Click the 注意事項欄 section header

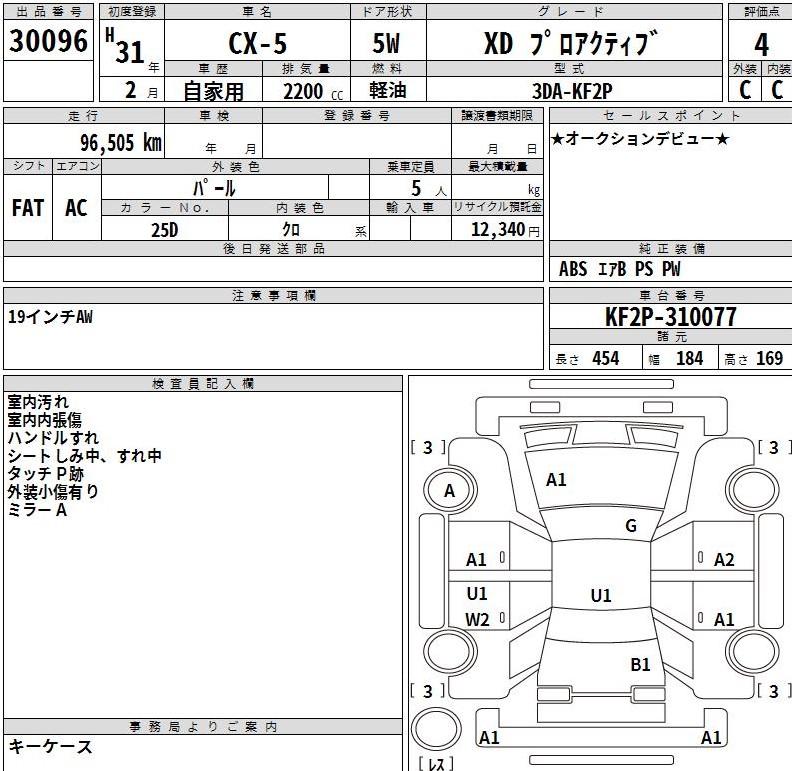(274, 296)
